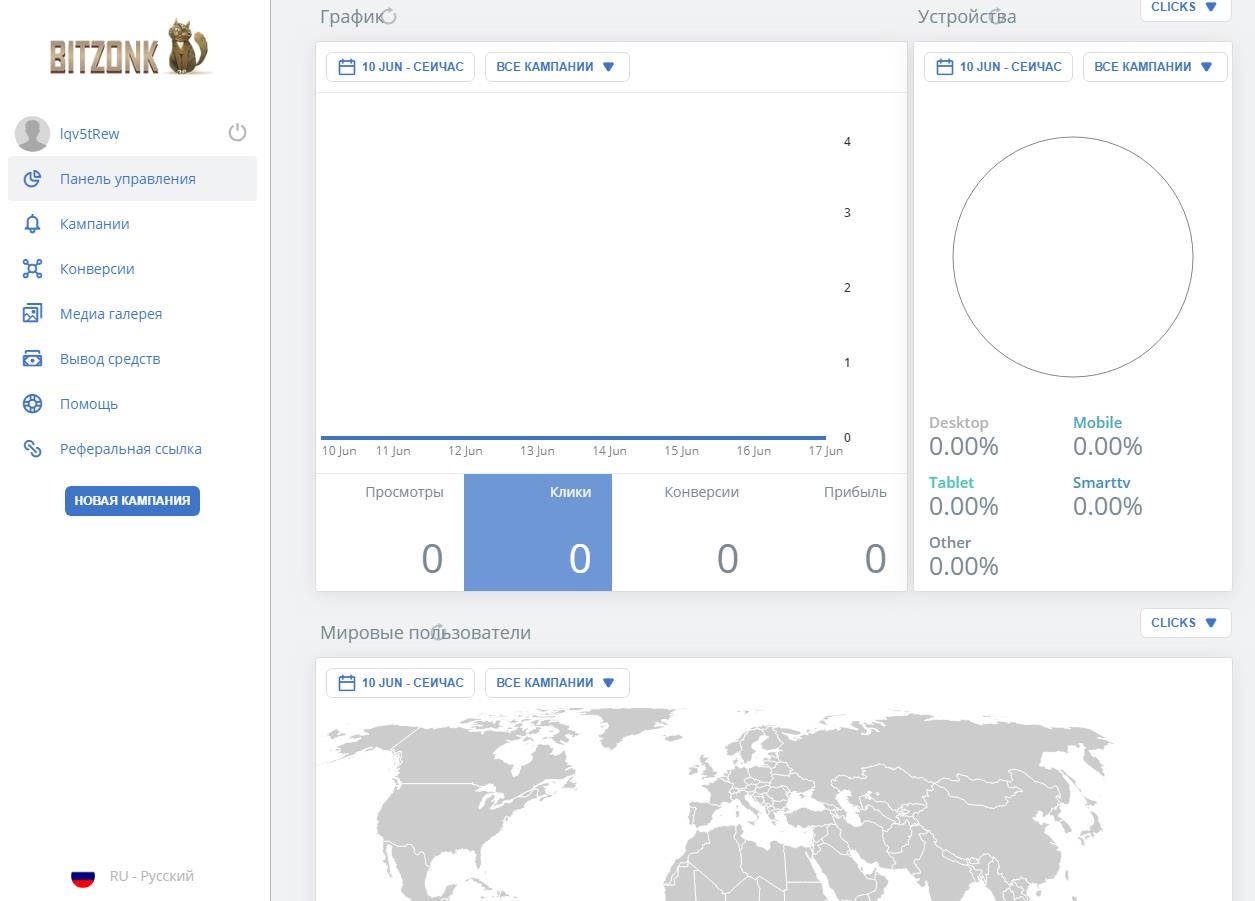1255x901 pixels.
Task: Click the Конверсии network icon
Action: (x=32, y=269)
